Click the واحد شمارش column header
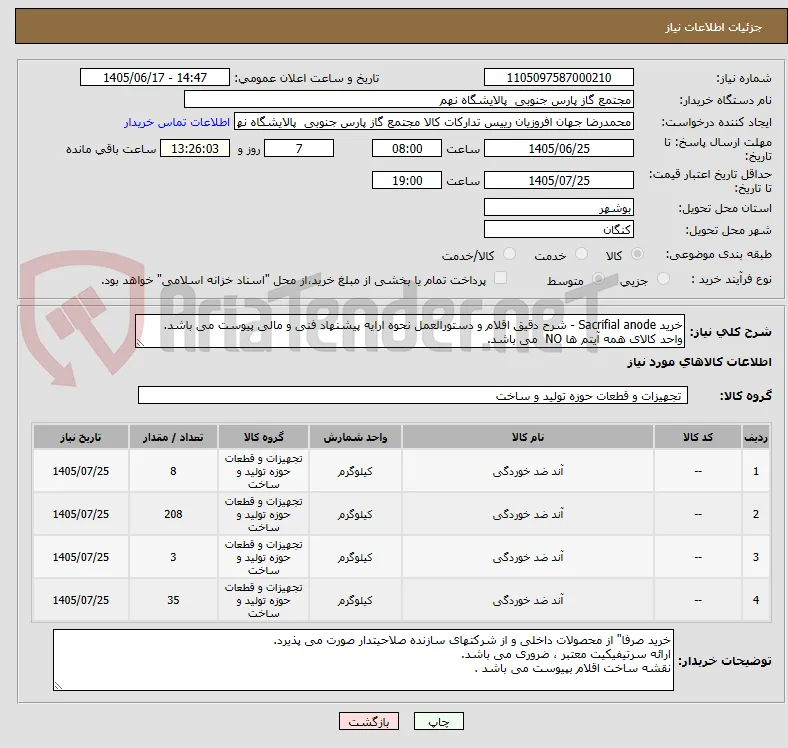788x748 pixels. pos(355,437)
